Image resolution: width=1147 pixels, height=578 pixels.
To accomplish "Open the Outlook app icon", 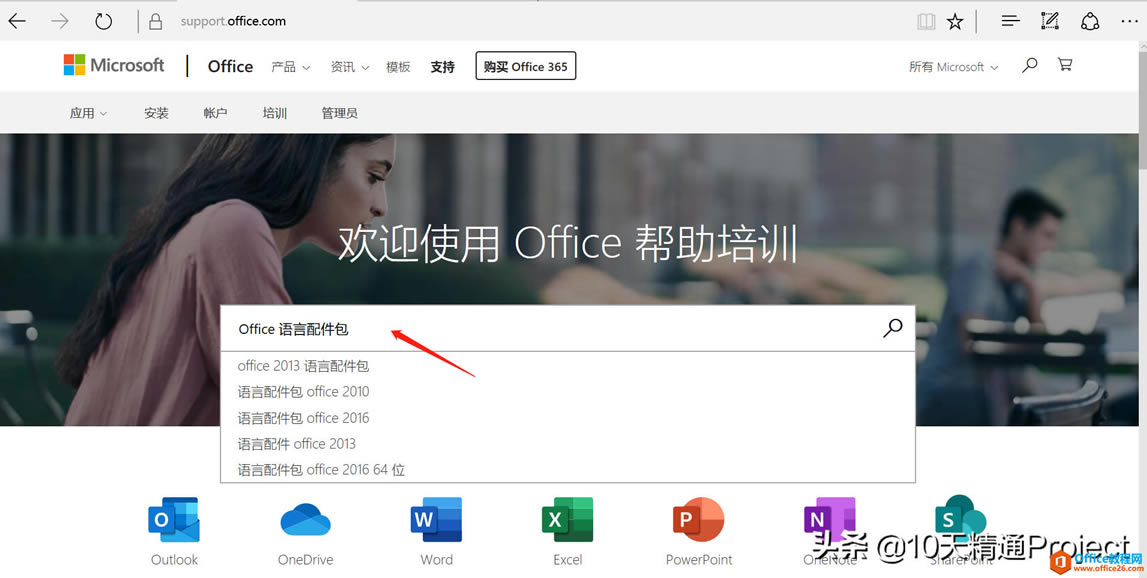I will 174,520.
